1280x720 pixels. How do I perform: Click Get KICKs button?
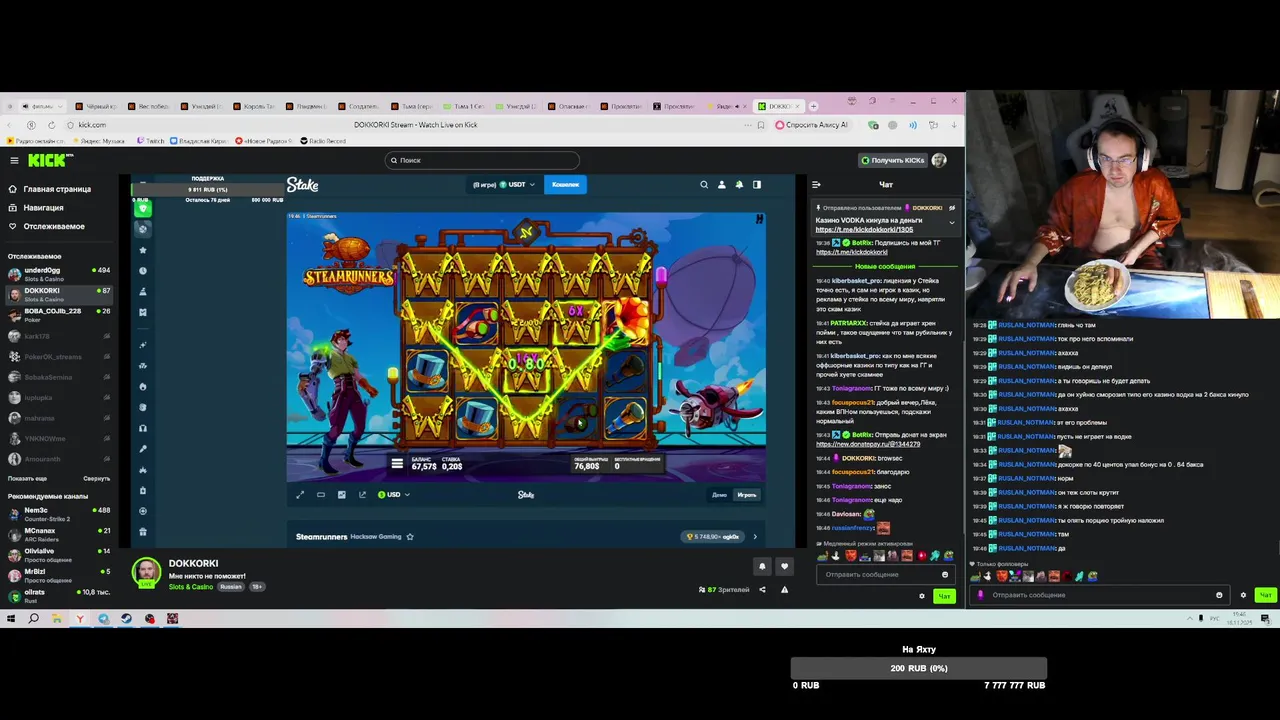893,160
